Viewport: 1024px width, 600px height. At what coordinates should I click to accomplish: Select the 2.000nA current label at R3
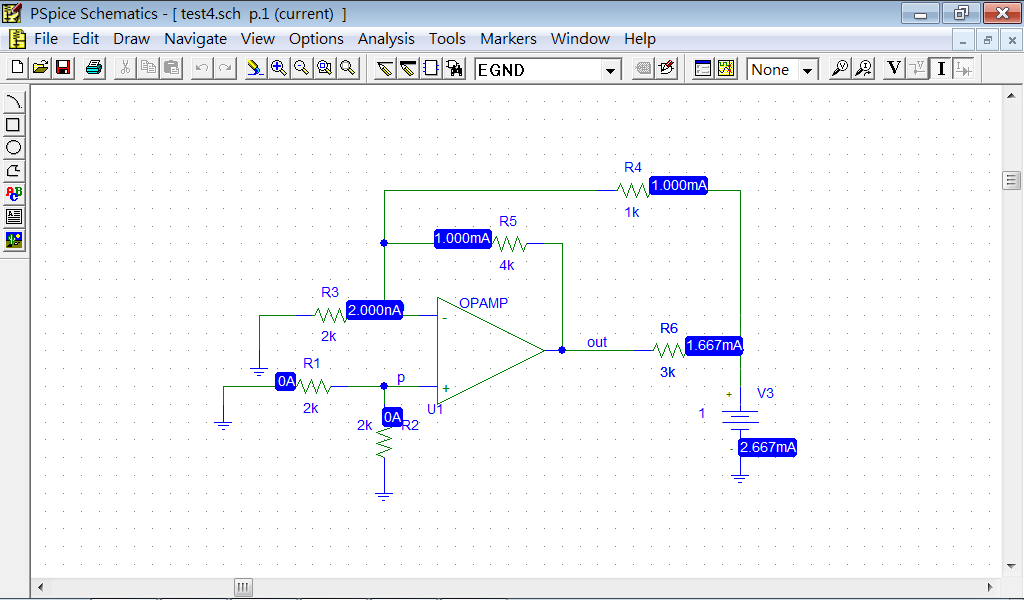coord(374,310)
